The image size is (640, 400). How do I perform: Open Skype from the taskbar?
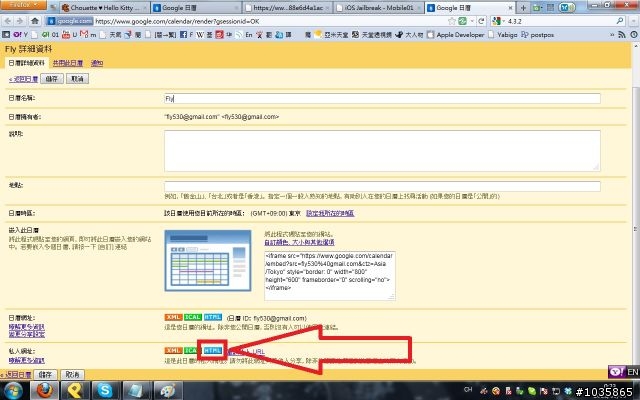pos(105,391)
